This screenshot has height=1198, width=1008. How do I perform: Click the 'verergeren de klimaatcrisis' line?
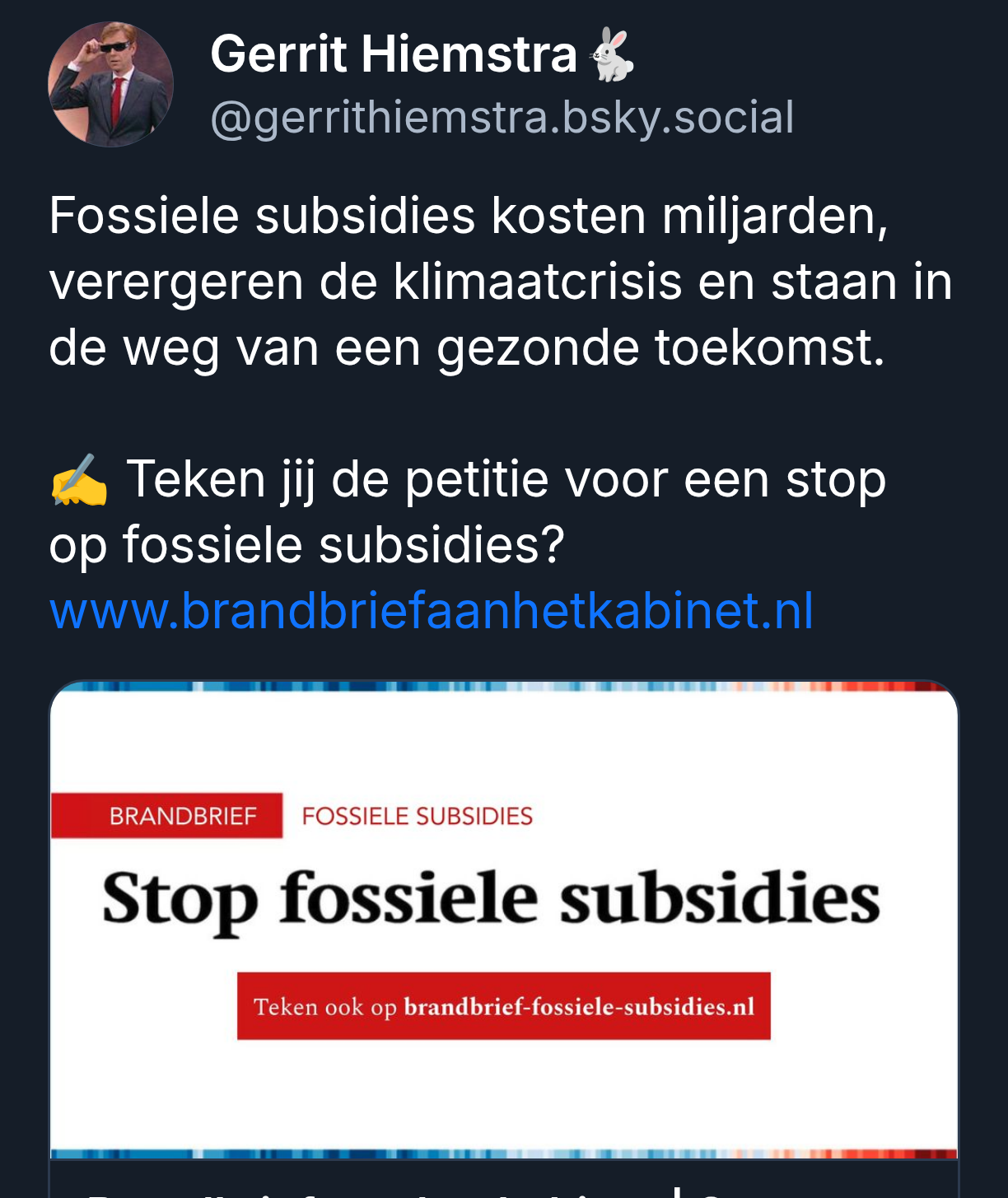[500, 282]
